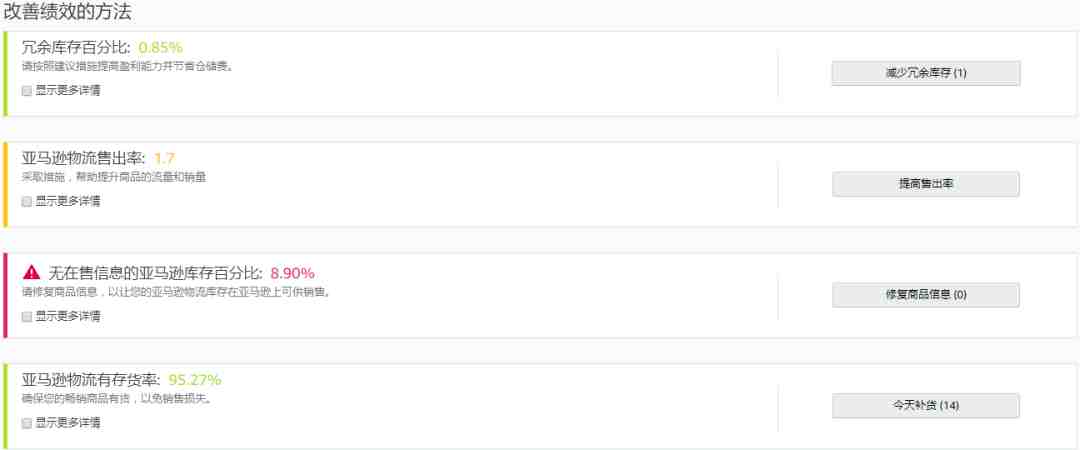The width and height of the screenshot is (1080, 450).
Task: Select the 修复商品信息 (0) button
Action: [x=926, y=295]
